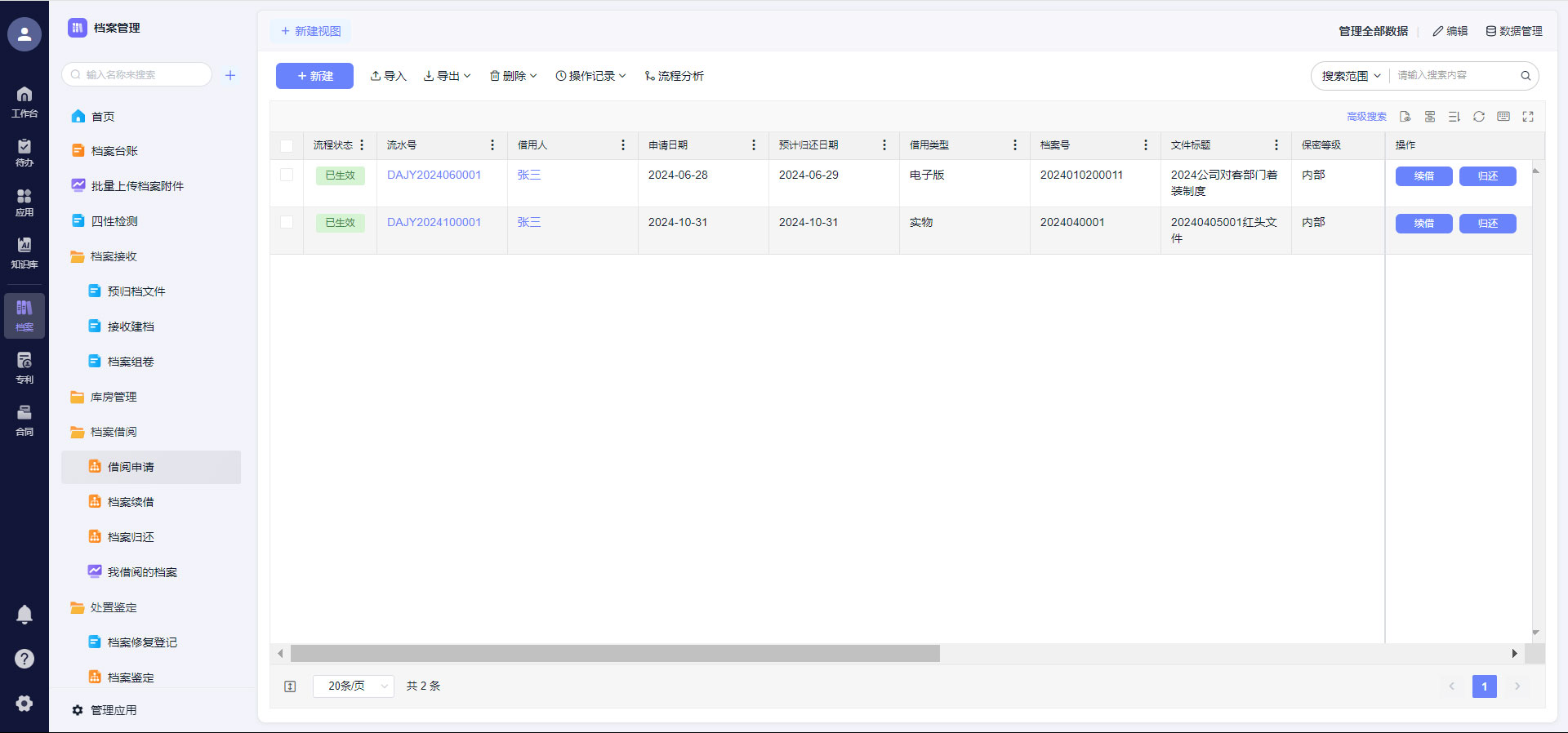Click the fullscreen expand icon

pyautogui.click(x=1527, y=117)
